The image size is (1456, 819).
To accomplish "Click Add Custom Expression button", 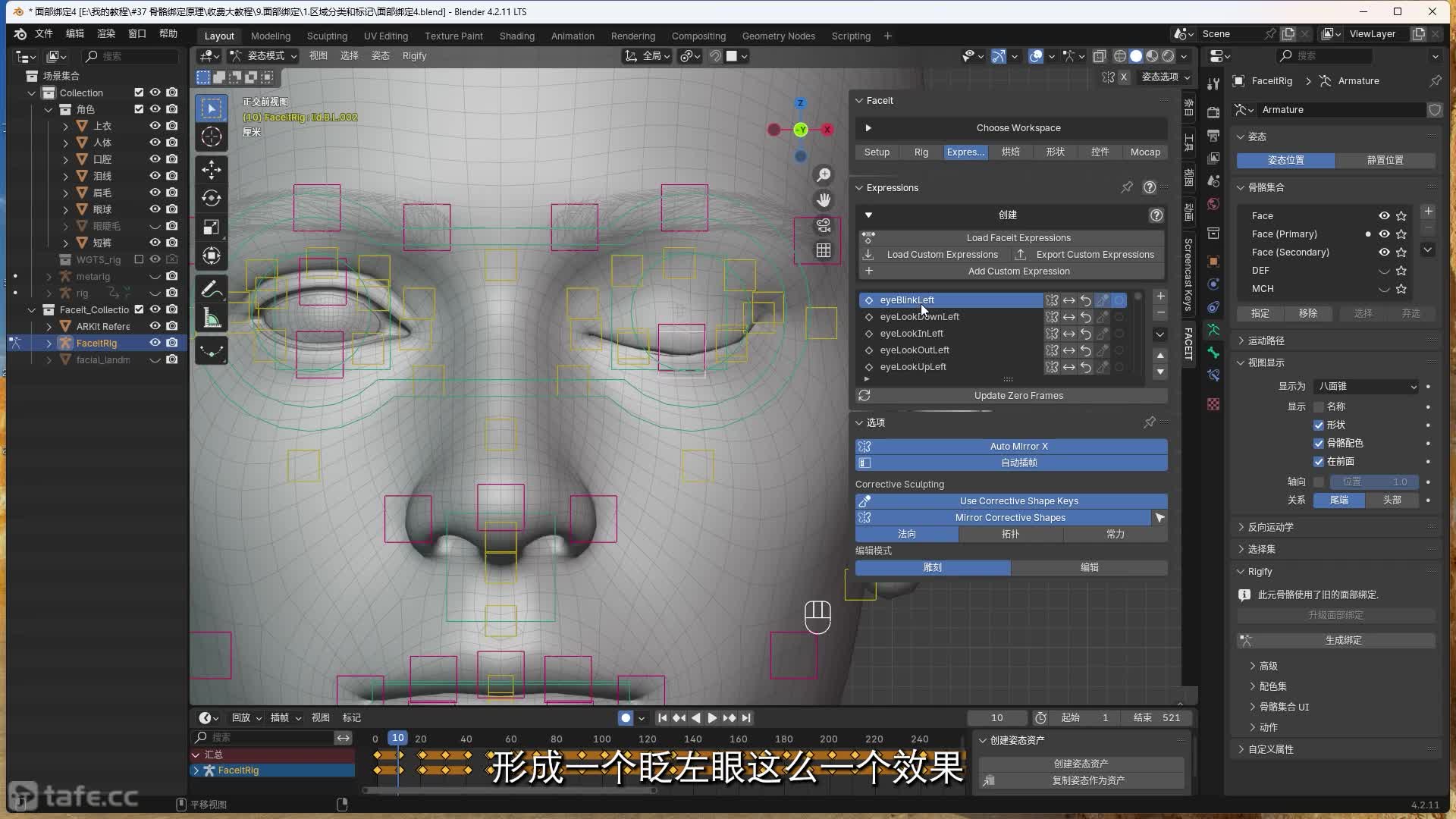I will point(1012,271).
